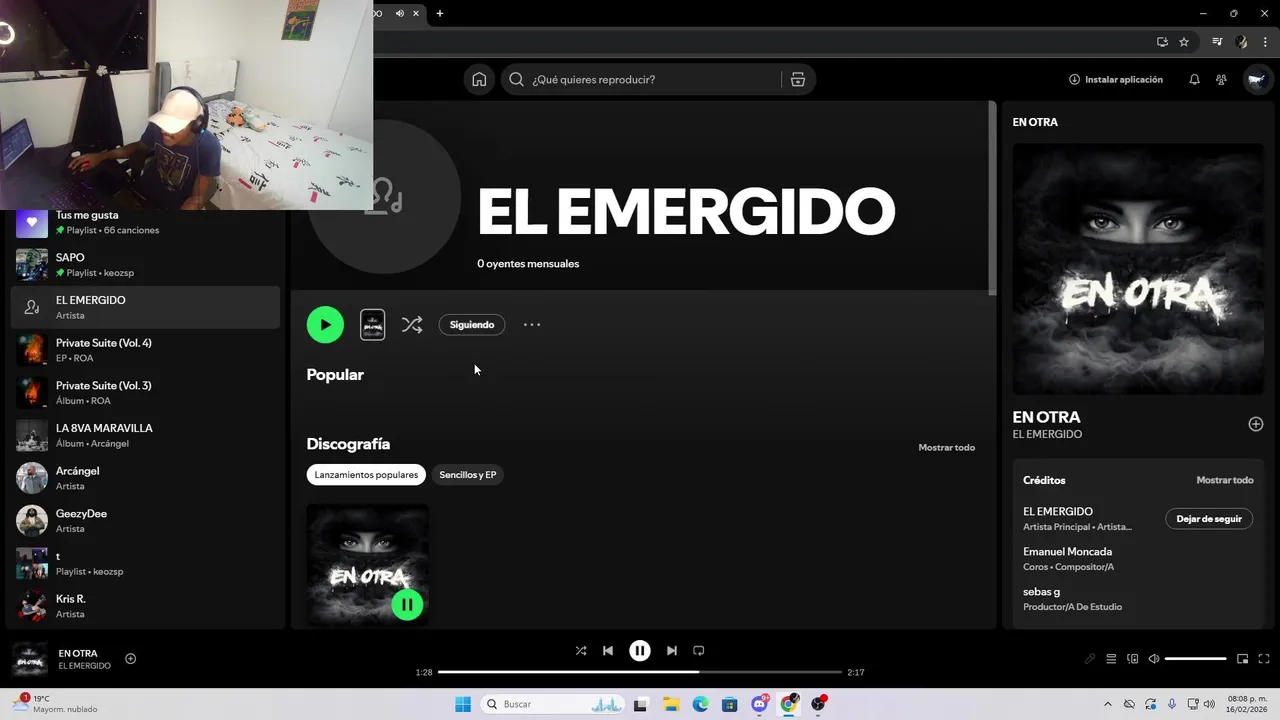Image resolution: width=1280 pixels, height=720 pixels.
Task: Open a new browser tab
Action: pos(440,13)
